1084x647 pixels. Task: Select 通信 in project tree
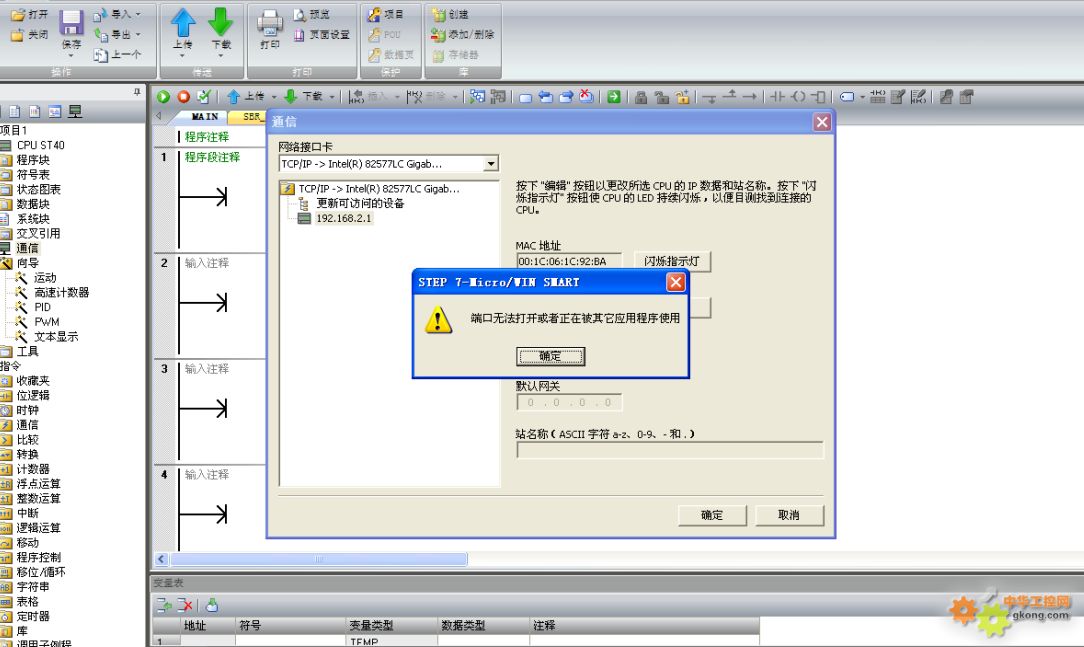(x=27, y=248)
